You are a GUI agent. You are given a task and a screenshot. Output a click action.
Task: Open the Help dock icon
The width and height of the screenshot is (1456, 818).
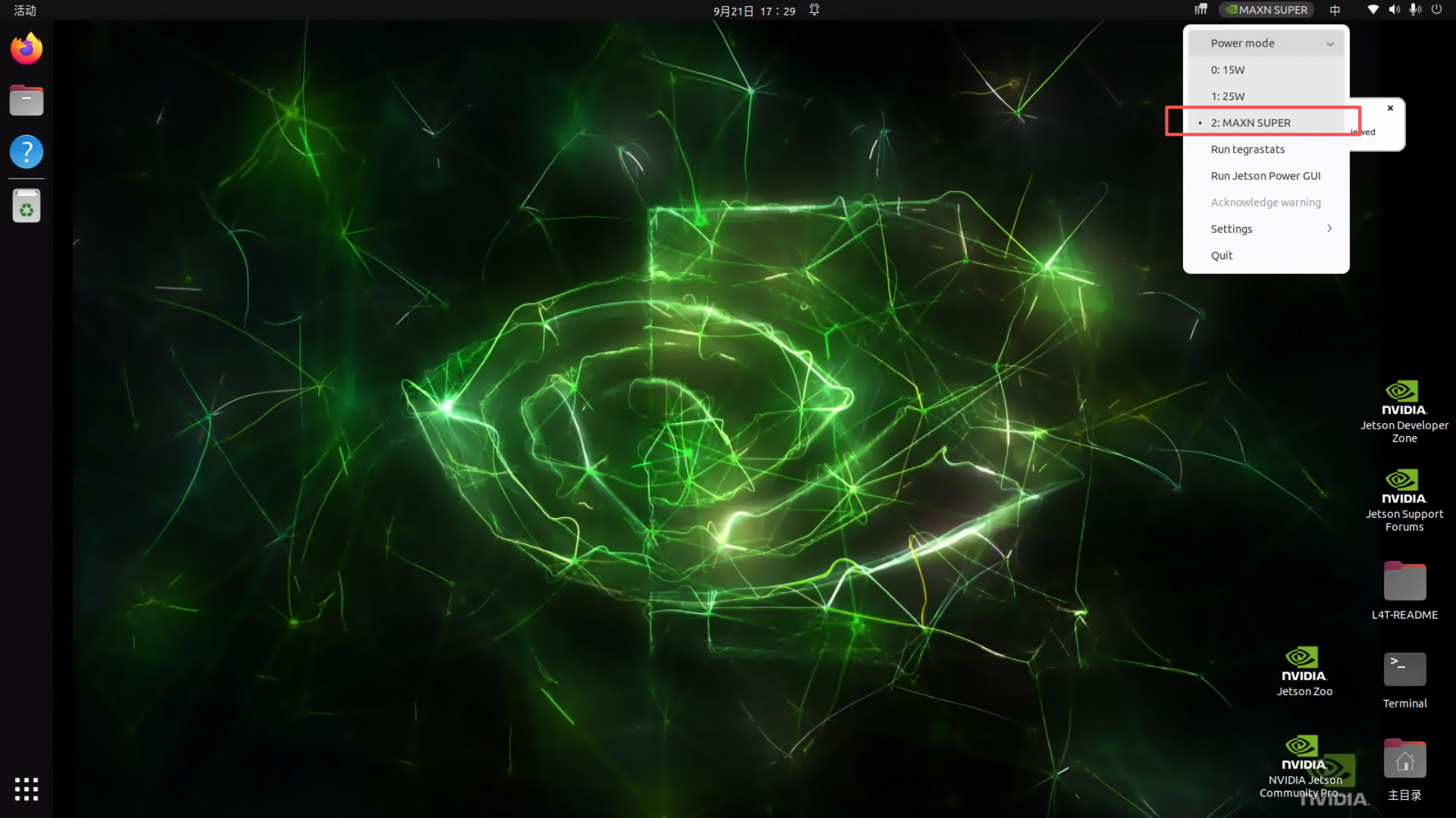pos(27,152)
